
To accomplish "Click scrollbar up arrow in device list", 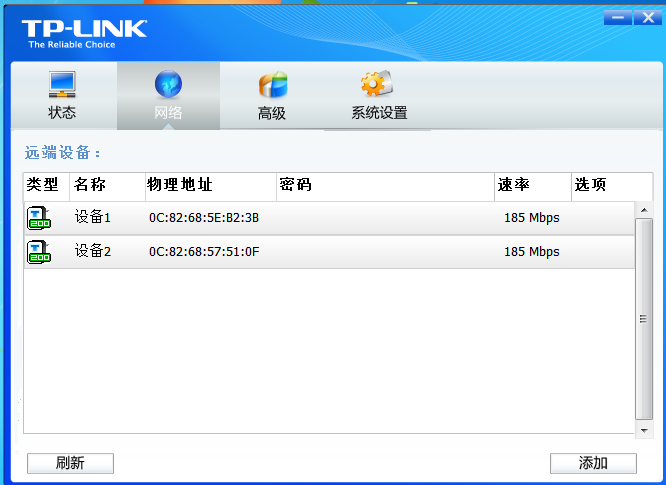I will pyautogui.click(x=644, y=209).
